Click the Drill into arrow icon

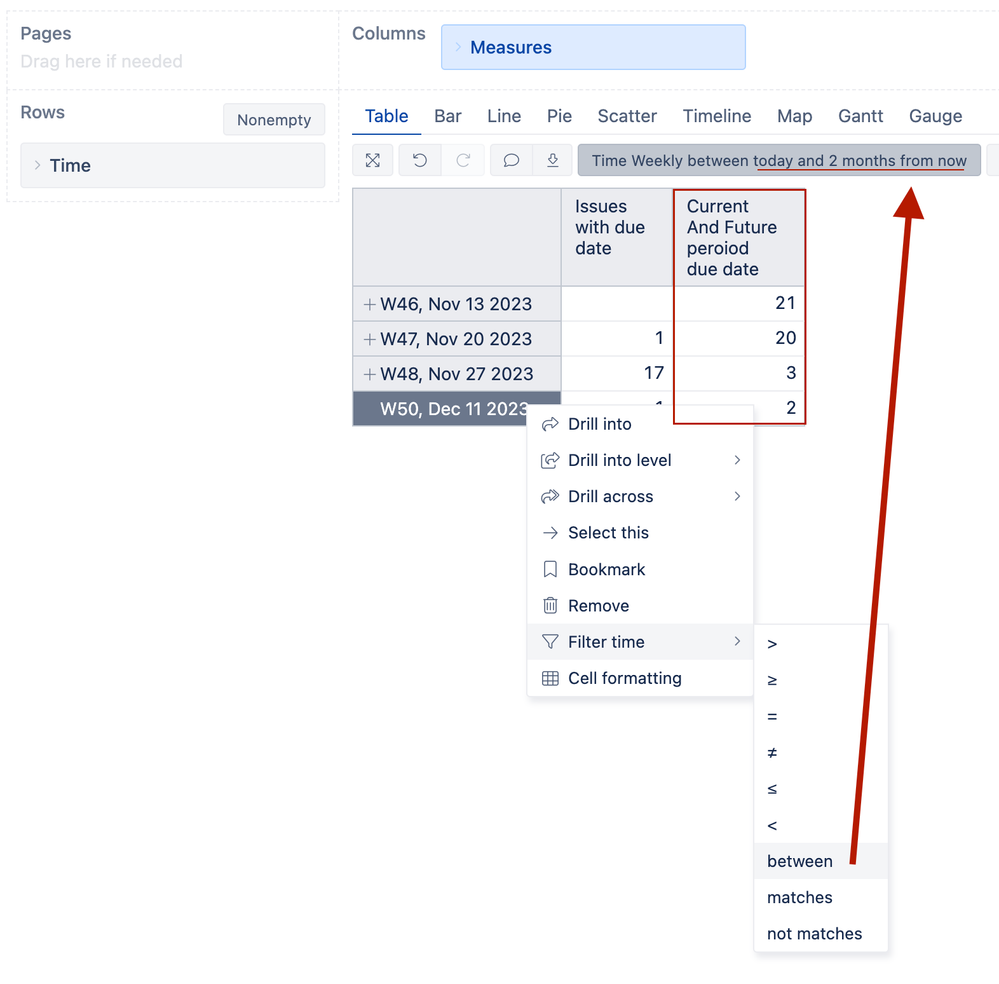click(x=548, y=424)
